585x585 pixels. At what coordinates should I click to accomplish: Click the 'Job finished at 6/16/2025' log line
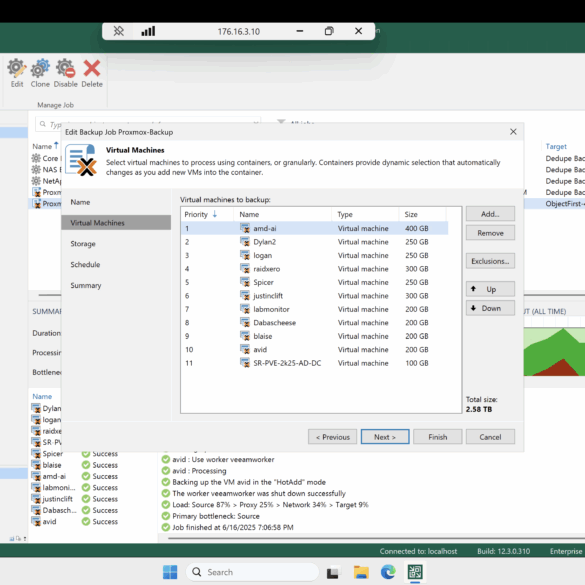pyautogui.click(x=233, y=527)
